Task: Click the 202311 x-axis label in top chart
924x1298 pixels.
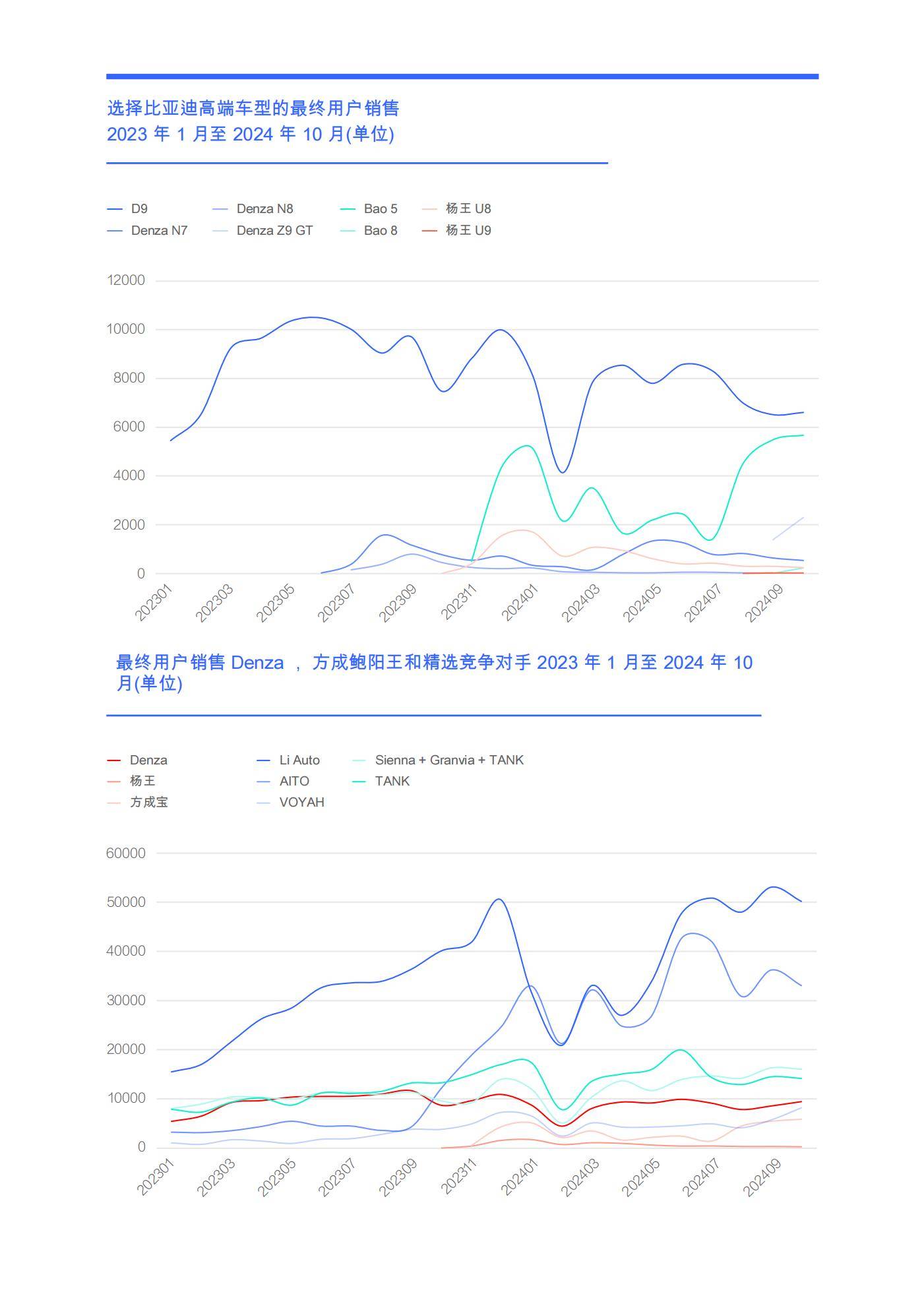Action: coord(459,602)
